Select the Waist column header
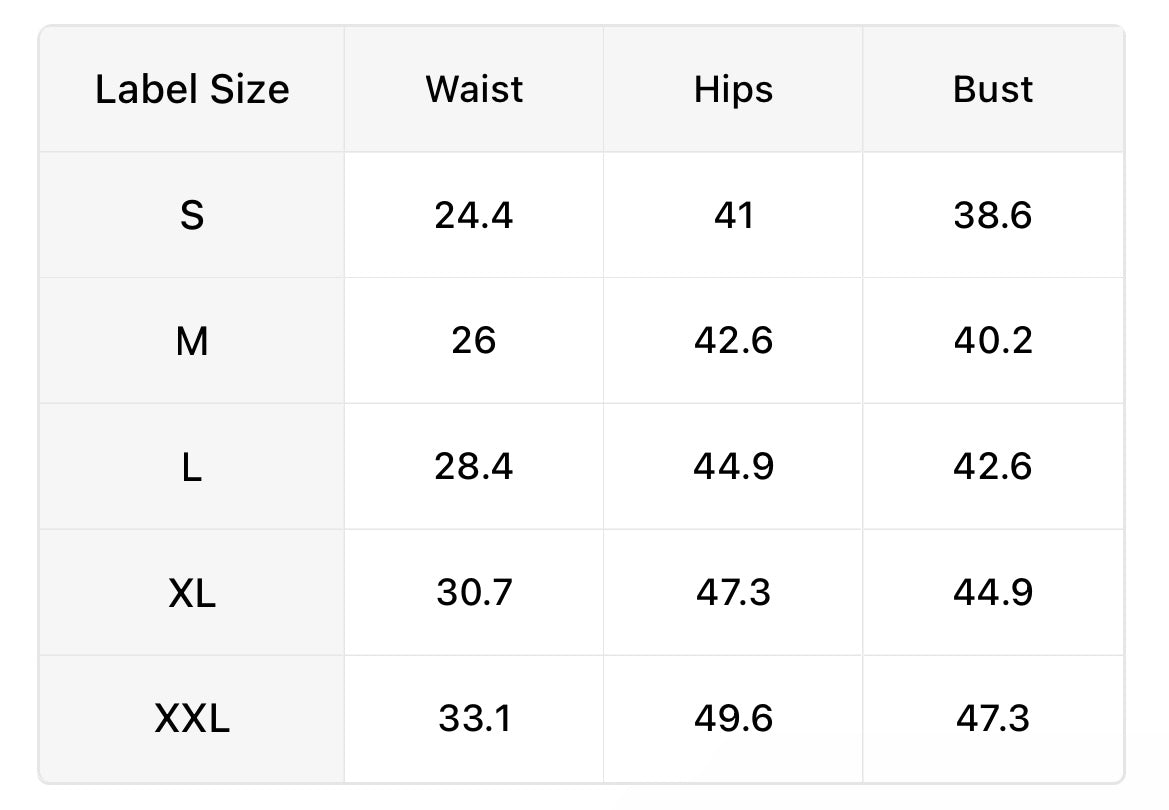The height and width of the screenshot is (810, 1169). pos(474,90)
